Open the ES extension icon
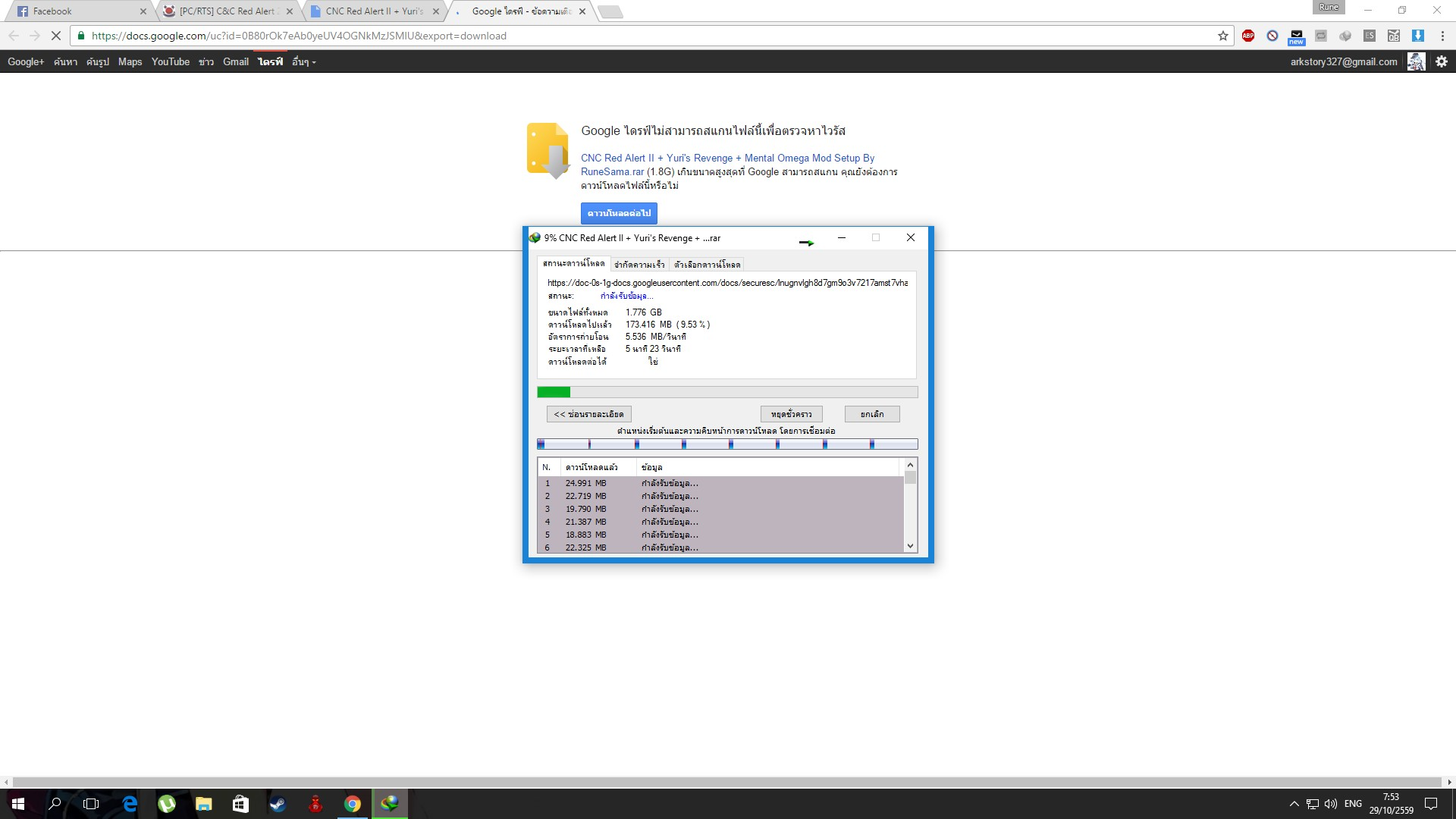1456x819 pixels. point(1370,36)
